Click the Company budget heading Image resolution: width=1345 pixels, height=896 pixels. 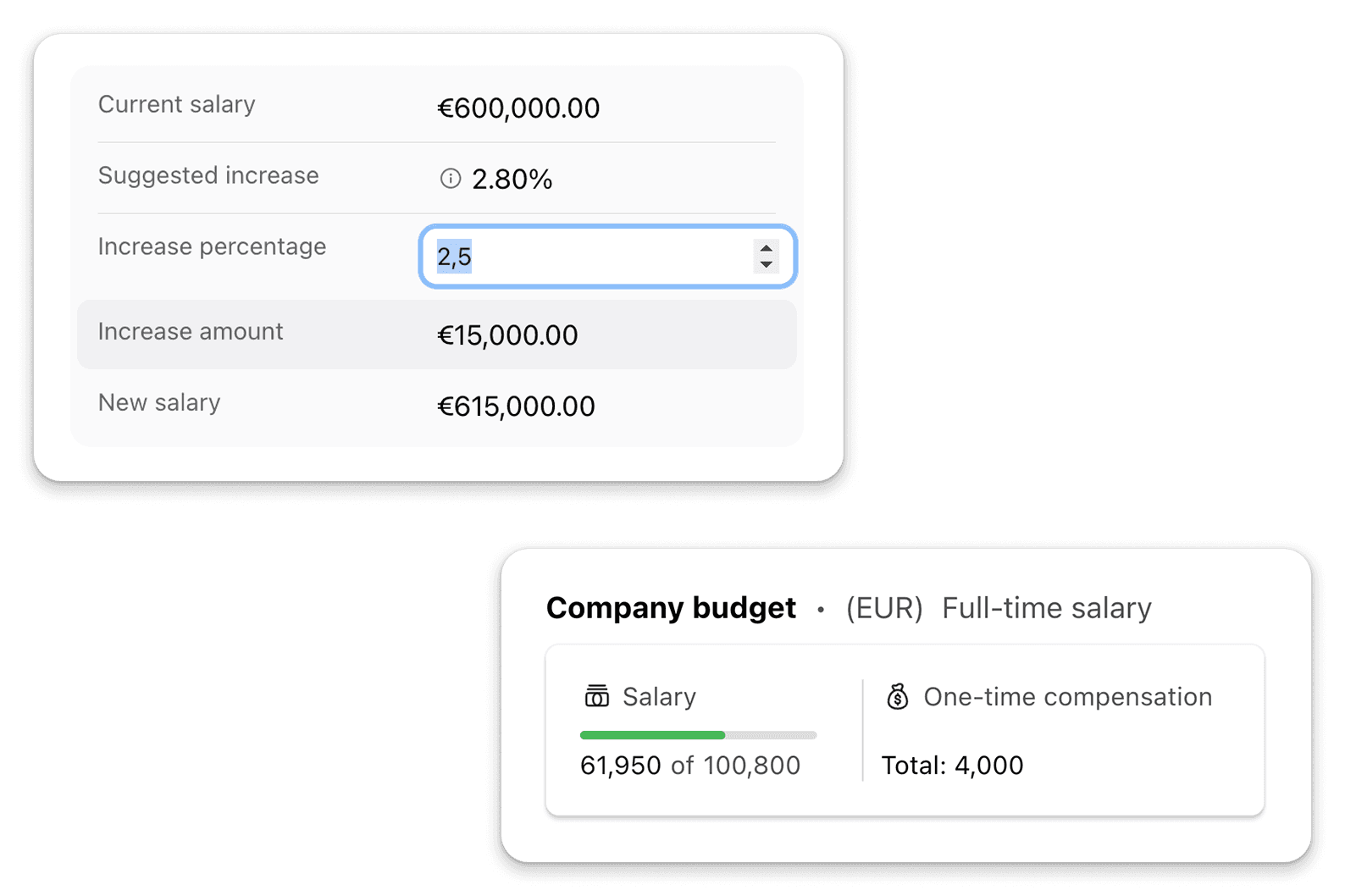[671, 608]
